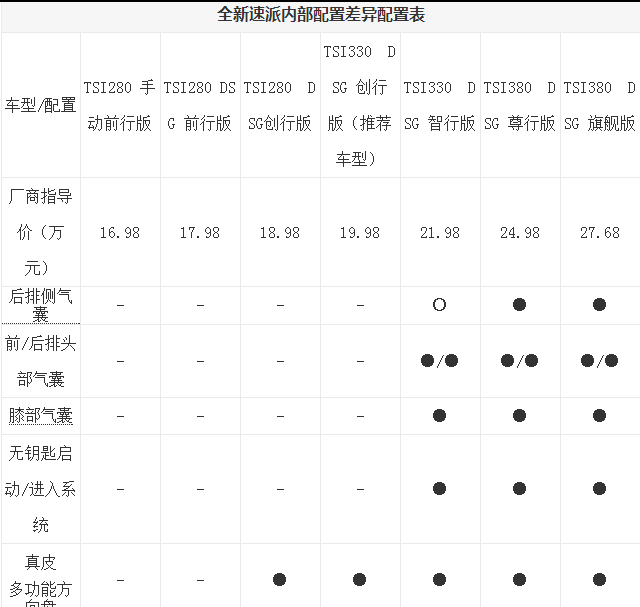Click the 厂商指导价（万元）row label
The height and width of the screenshot is (607, 640).
tap(40, 232)
